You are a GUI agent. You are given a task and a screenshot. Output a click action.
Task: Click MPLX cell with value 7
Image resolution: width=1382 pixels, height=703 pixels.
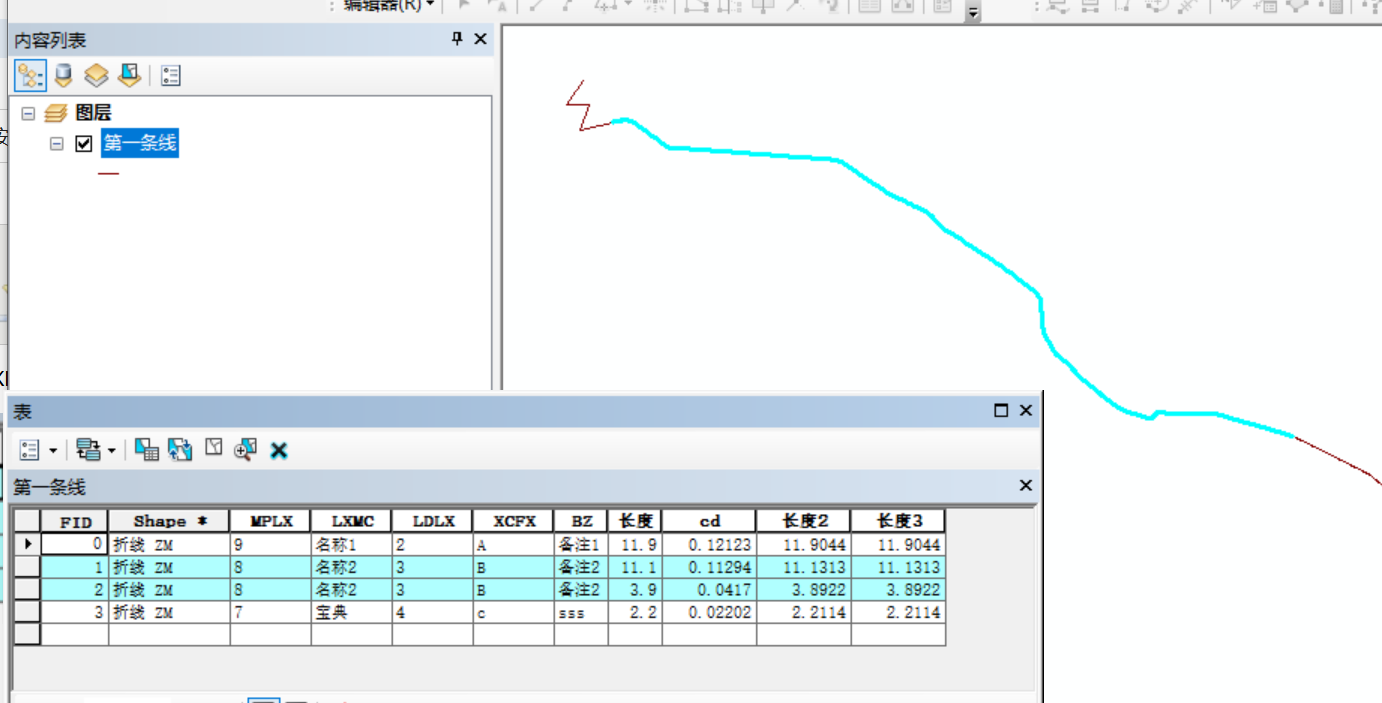tap(270, 611)
